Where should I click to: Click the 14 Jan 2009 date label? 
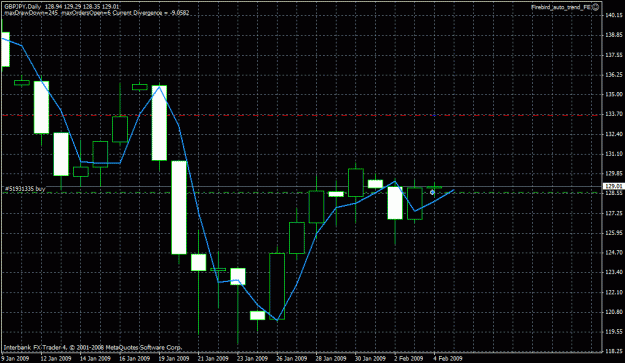click(x=95, y=358)
